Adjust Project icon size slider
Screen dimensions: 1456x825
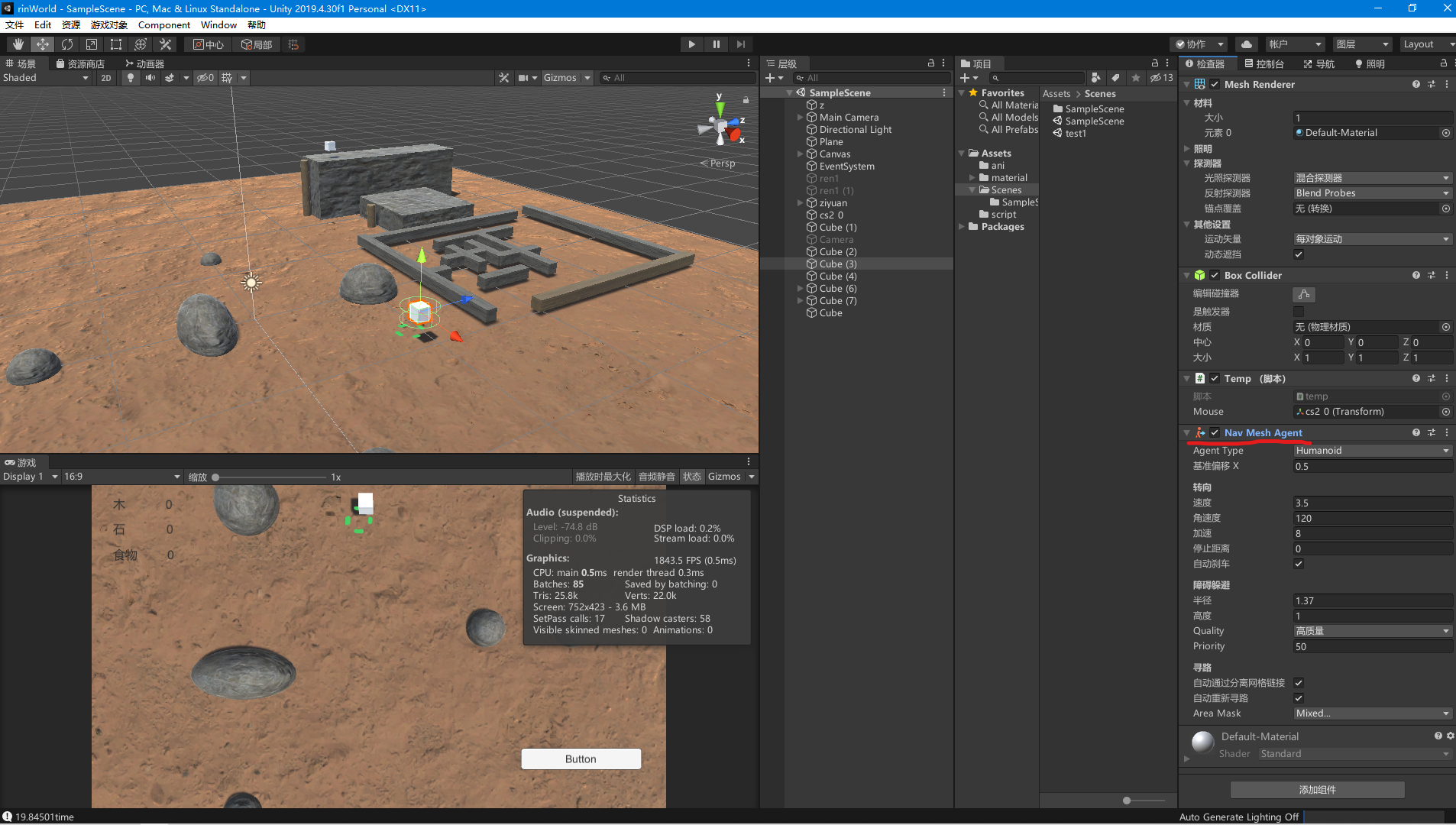1127,801
